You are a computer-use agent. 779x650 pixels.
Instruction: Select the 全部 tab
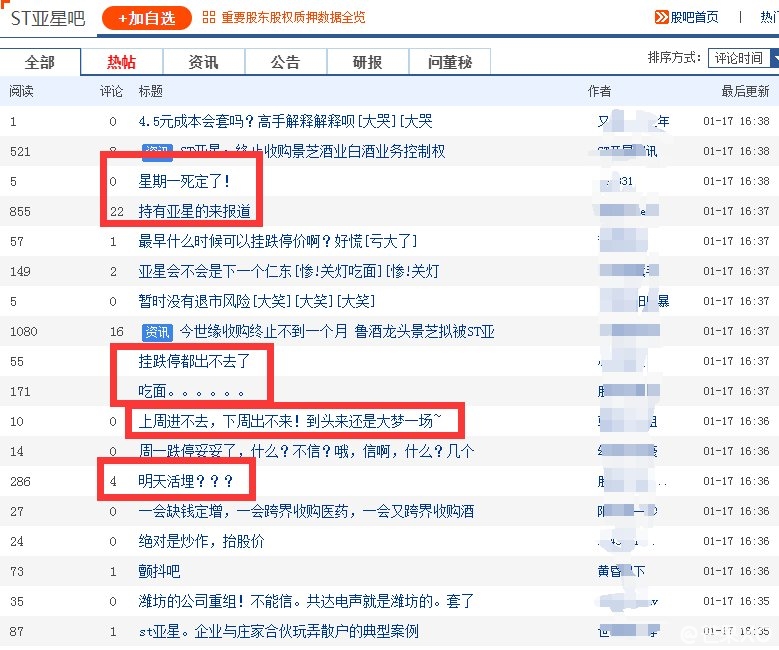pos(40,62)
